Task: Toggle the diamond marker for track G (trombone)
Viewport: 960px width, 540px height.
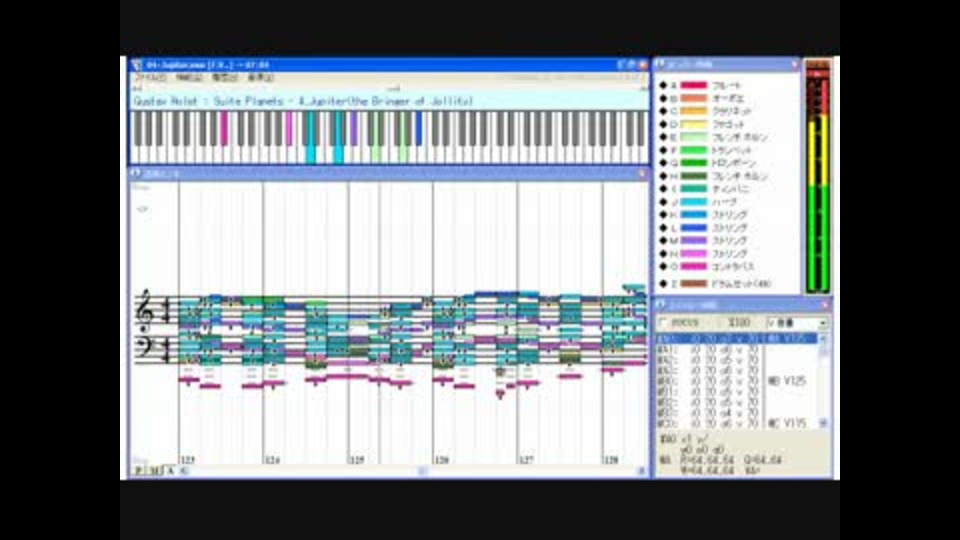Action: click(663, 163)
